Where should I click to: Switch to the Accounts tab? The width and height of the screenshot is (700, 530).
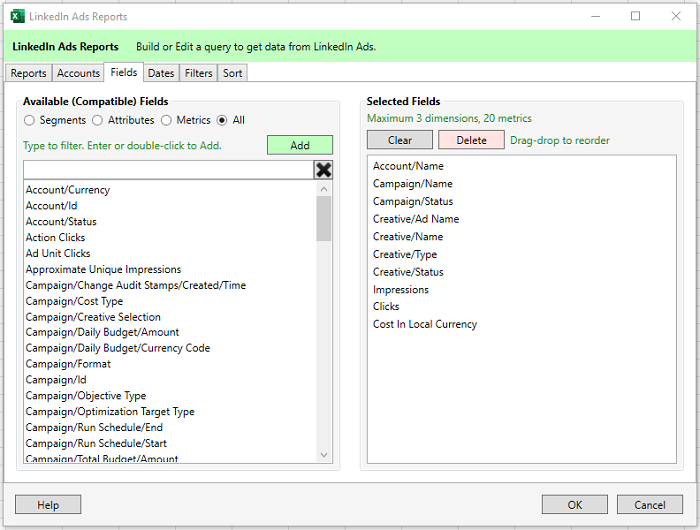pyautogui.click(x=78, y=73)
